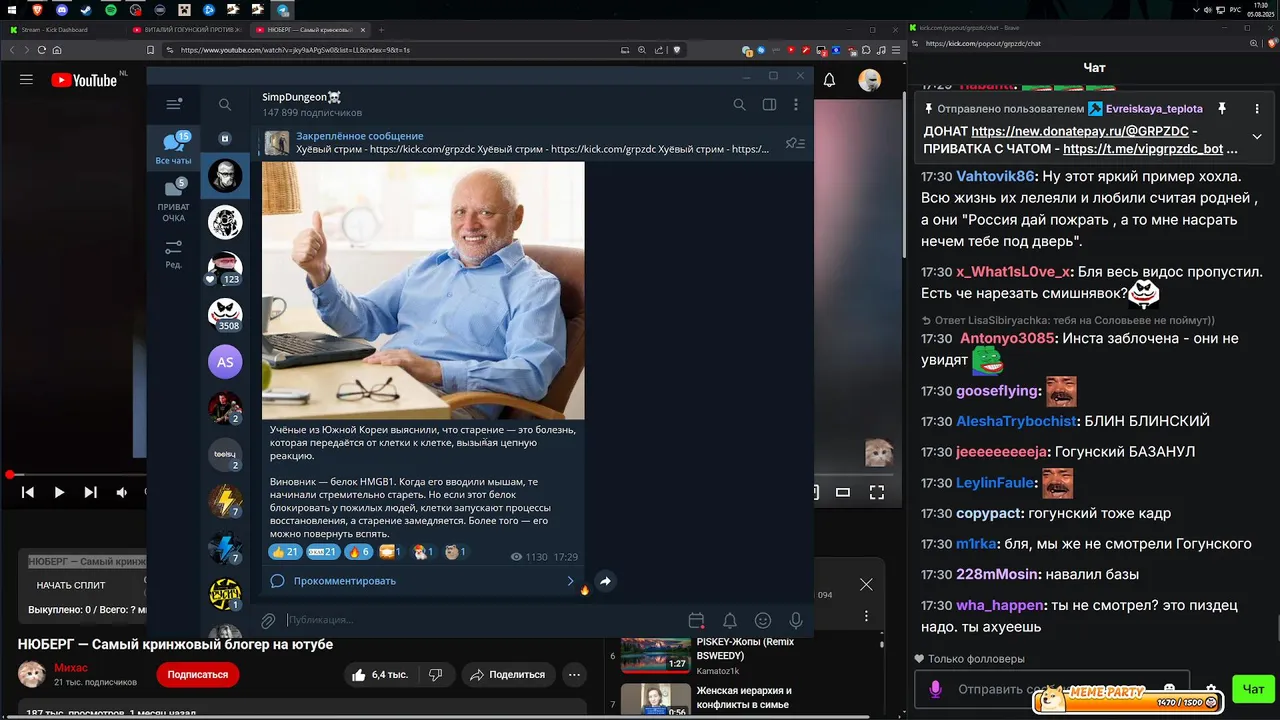Viewport: 1280px width, 720px height.
Task: Open Spotify from the taskbar
Action: point(110,9)
